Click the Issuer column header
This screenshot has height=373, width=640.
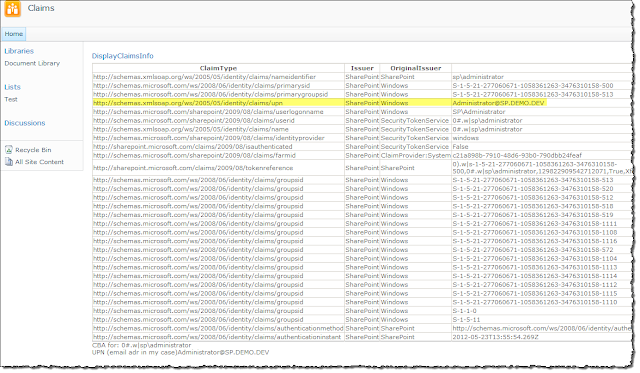[x=362, y=68]
